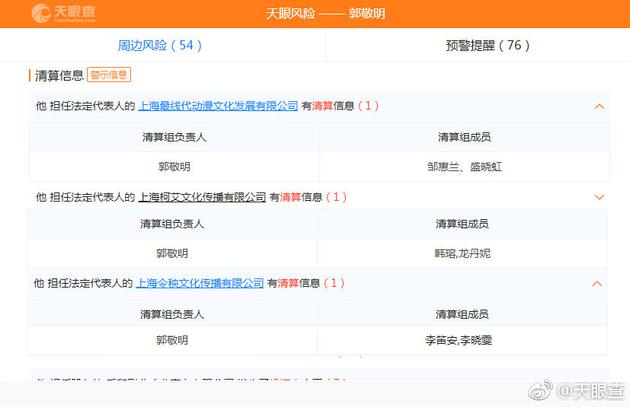Switch to 预警提醒 (76) tab
Viewport: 630px width, 407px height.
(x=487, y=45)
